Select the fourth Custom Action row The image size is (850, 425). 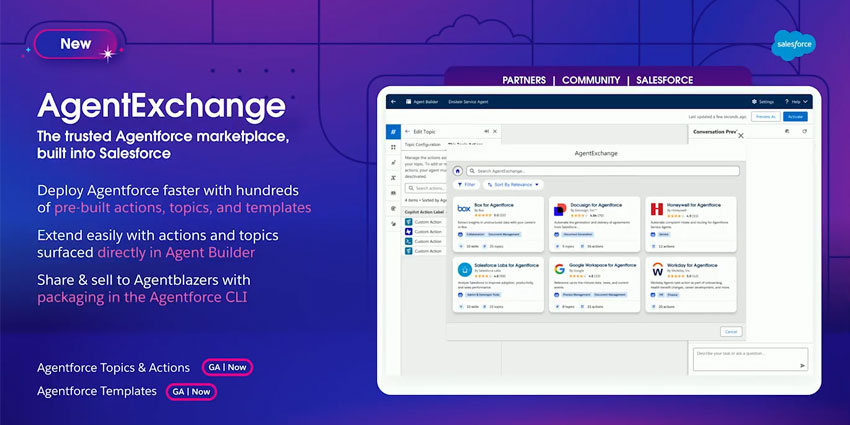click(425, 252)
